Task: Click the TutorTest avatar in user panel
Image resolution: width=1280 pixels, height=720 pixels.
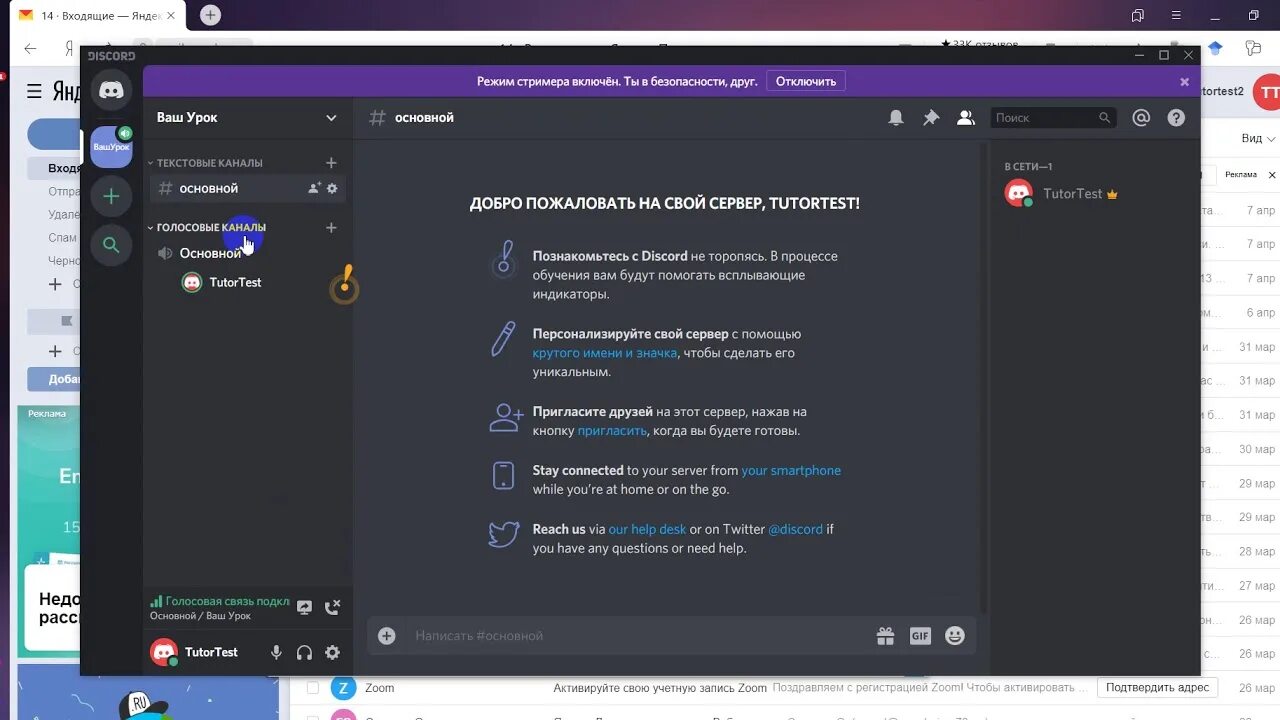Action: [163, 652]
